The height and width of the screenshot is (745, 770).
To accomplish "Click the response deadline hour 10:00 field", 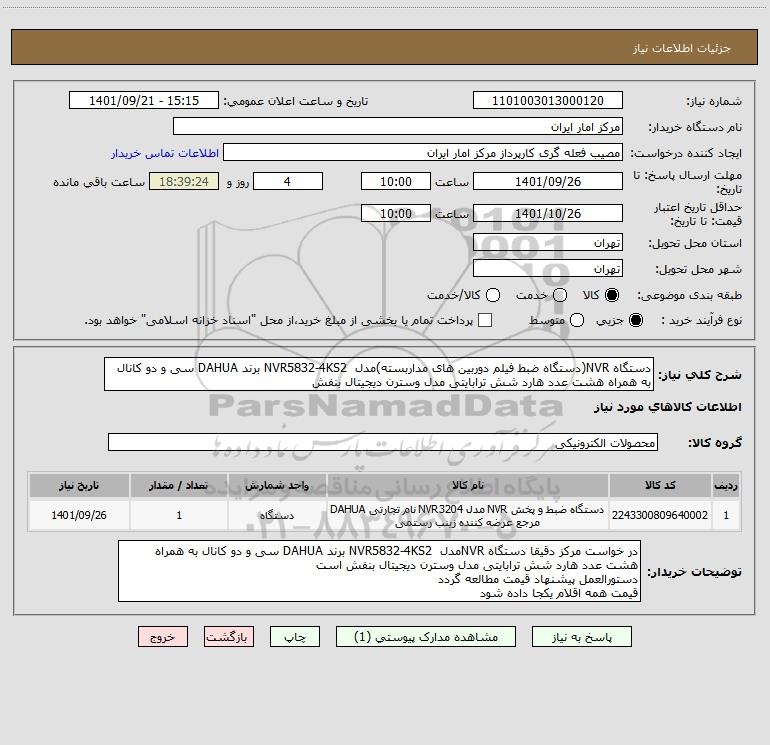I will [396, 181].
